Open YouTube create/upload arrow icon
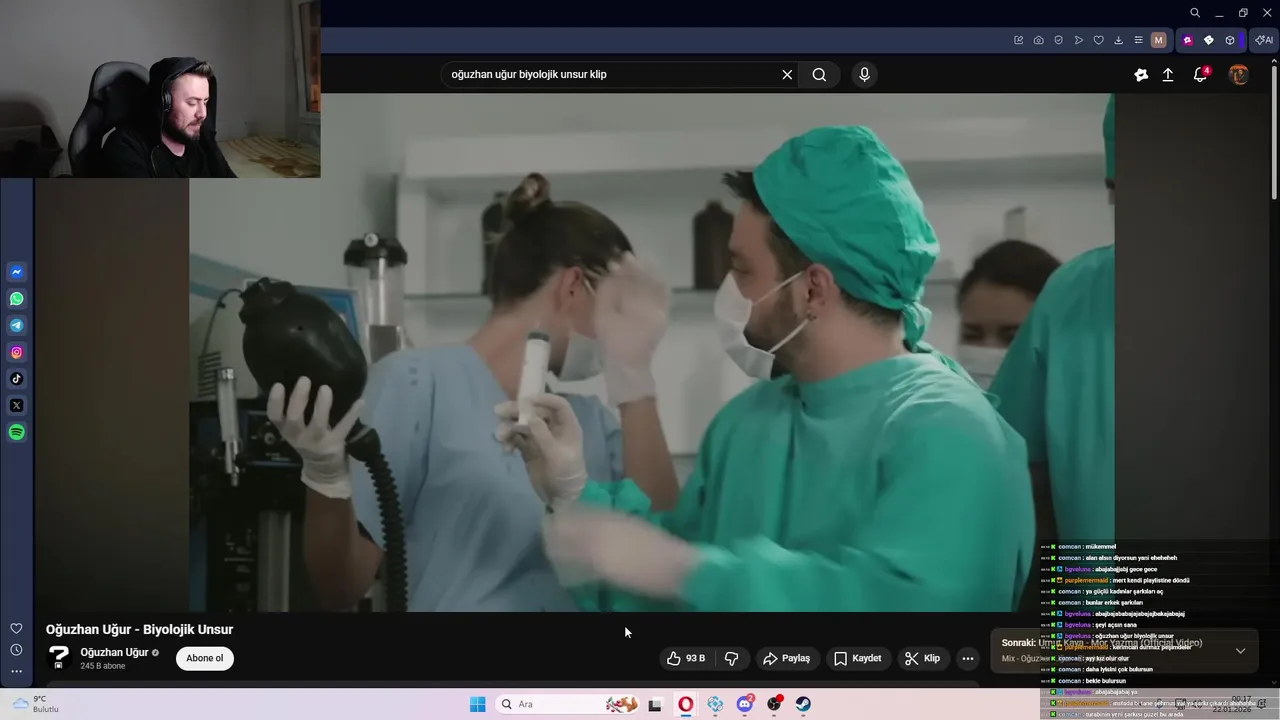 coord(1168,74)
